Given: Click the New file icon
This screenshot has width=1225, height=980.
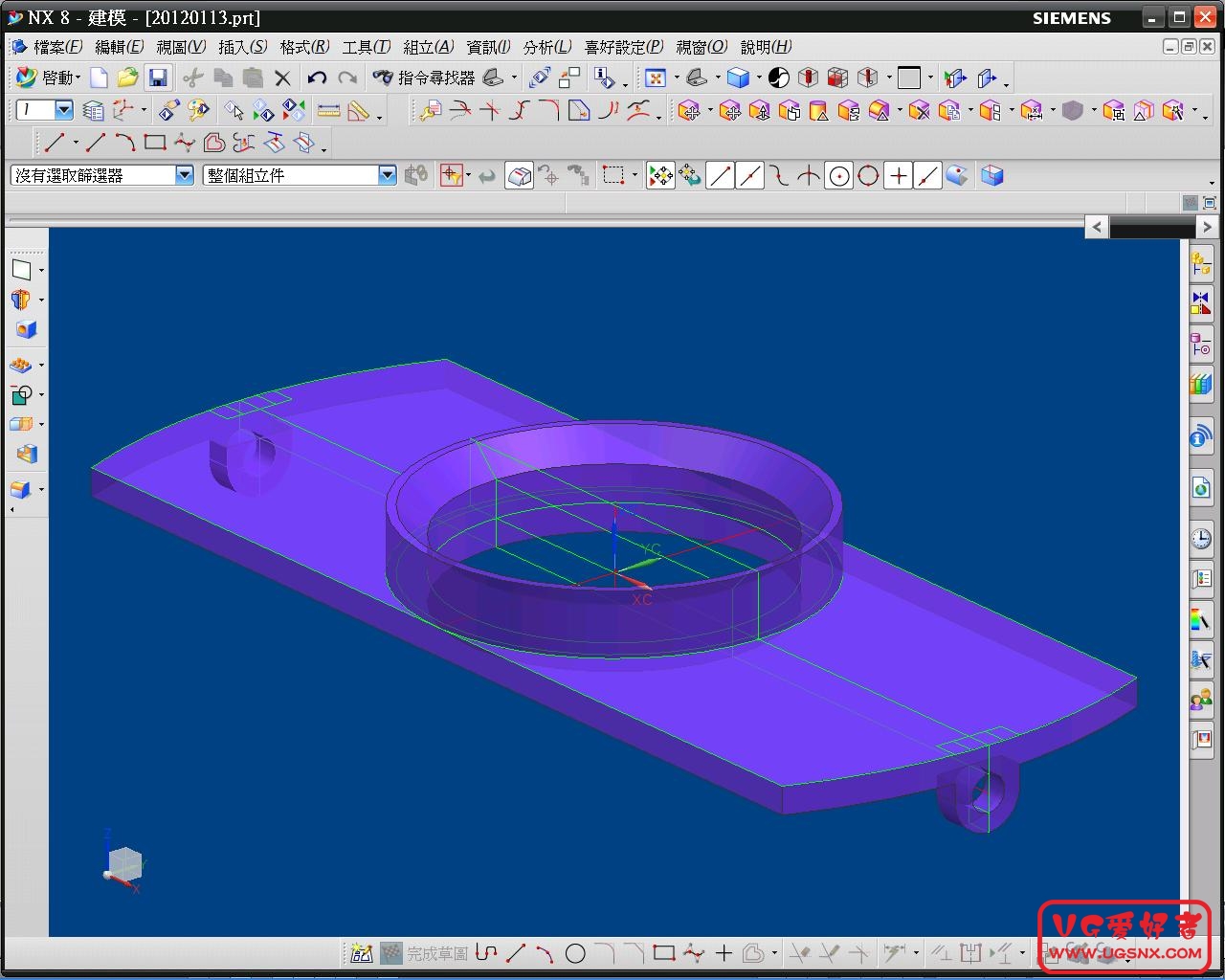Looking at the screenshot, I should point(99,78).
